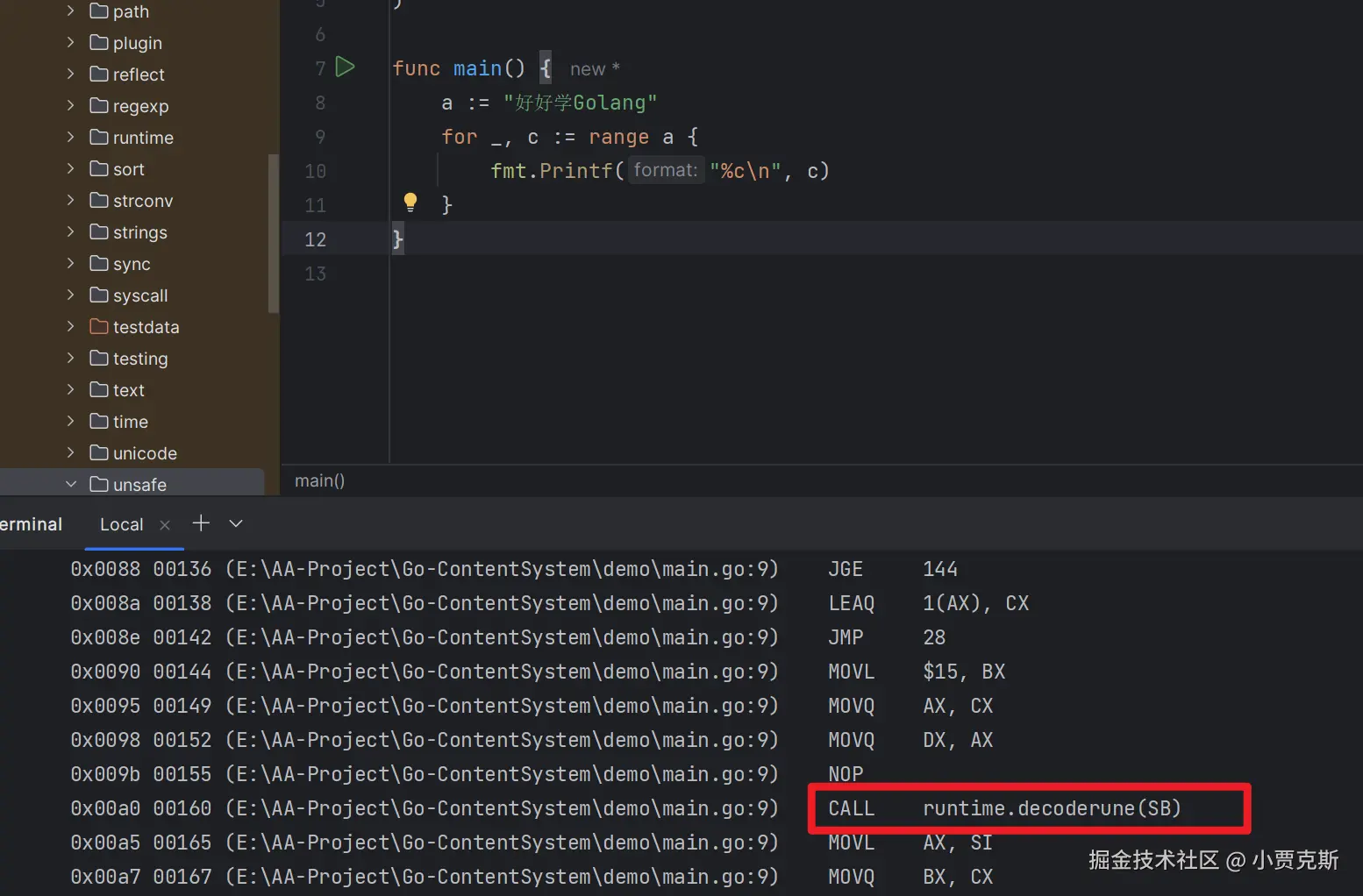This screenshot has width=1363, height=896.
Task: Select the unsafe folder row
Action: [x=132, y=483]
